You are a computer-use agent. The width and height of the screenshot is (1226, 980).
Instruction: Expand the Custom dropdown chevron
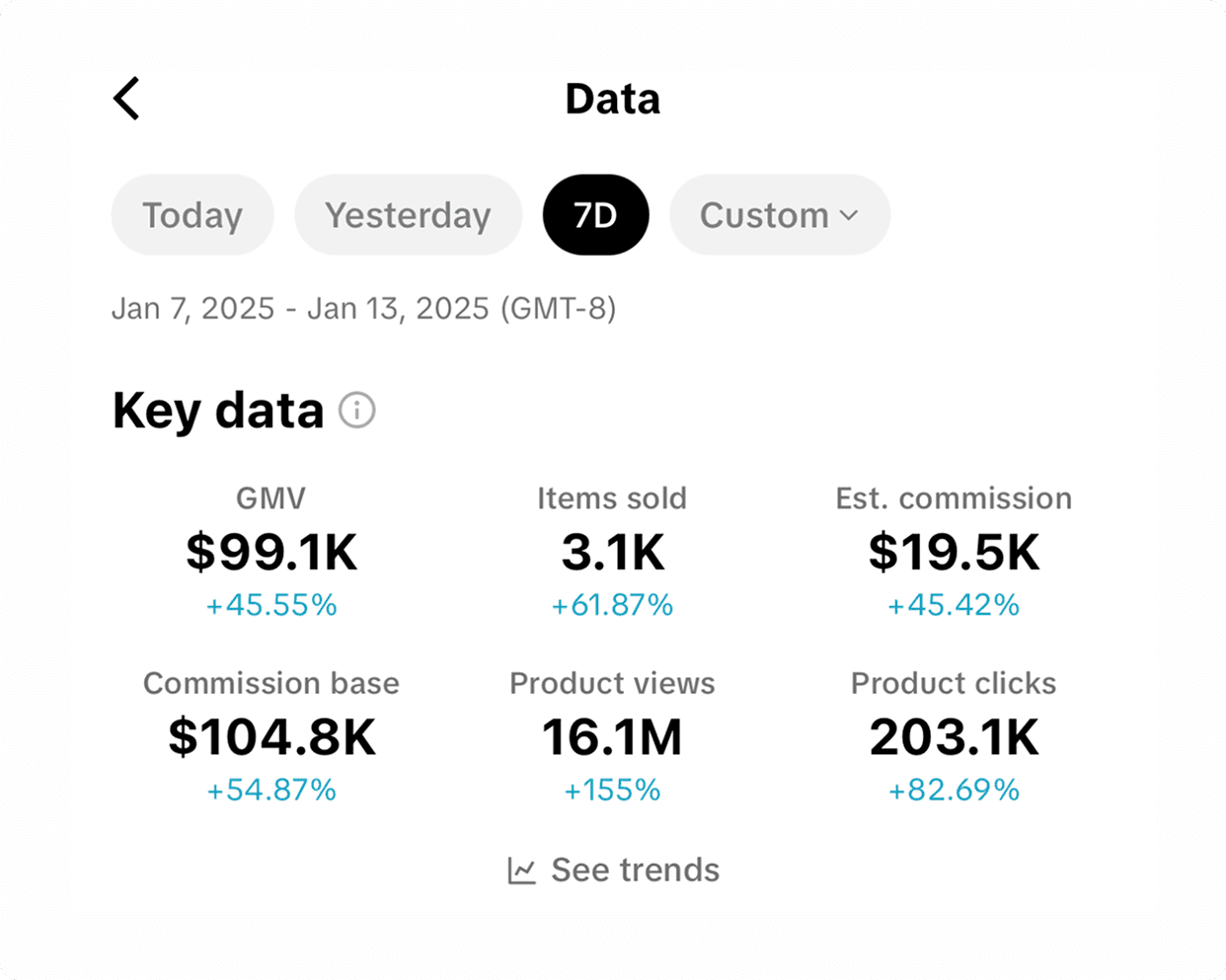[x=849, y=215]
